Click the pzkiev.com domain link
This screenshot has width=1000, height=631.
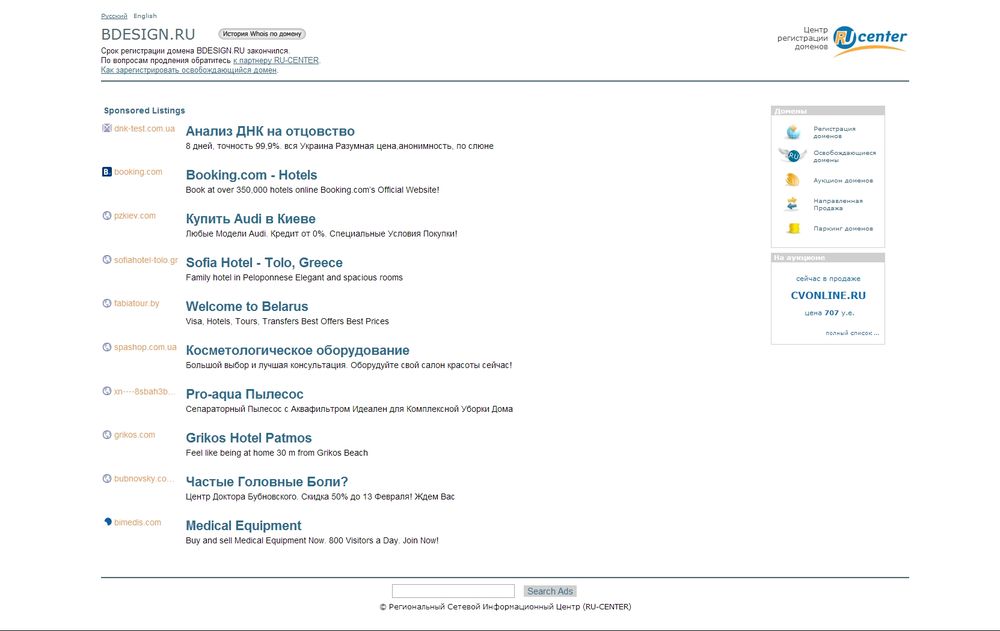(x=135, y=216)
